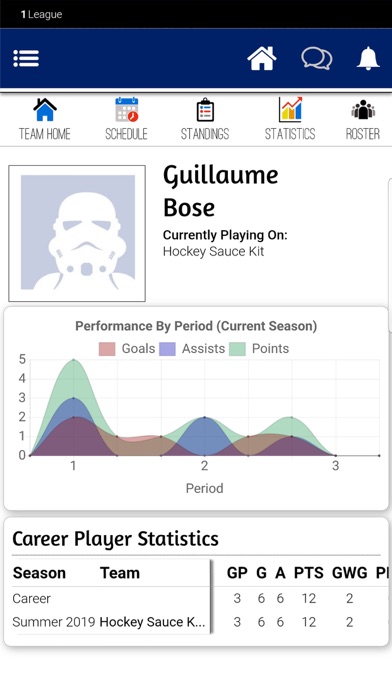392x696 pixels.
Task: Click the peak point at period 1
Action: [74, 360]
